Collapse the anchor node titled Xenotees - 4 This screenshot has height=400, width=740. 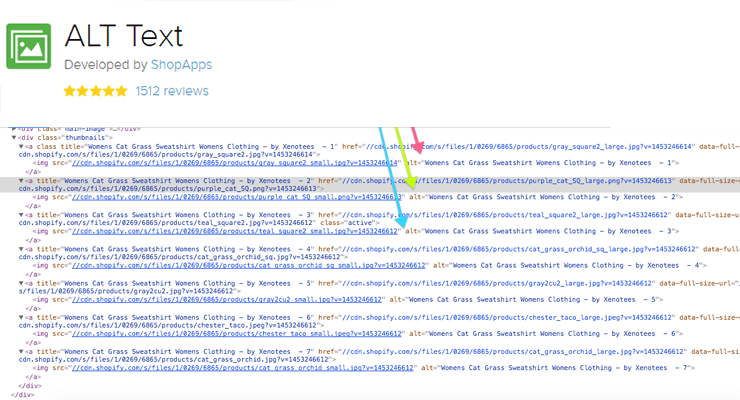[21, 249]
